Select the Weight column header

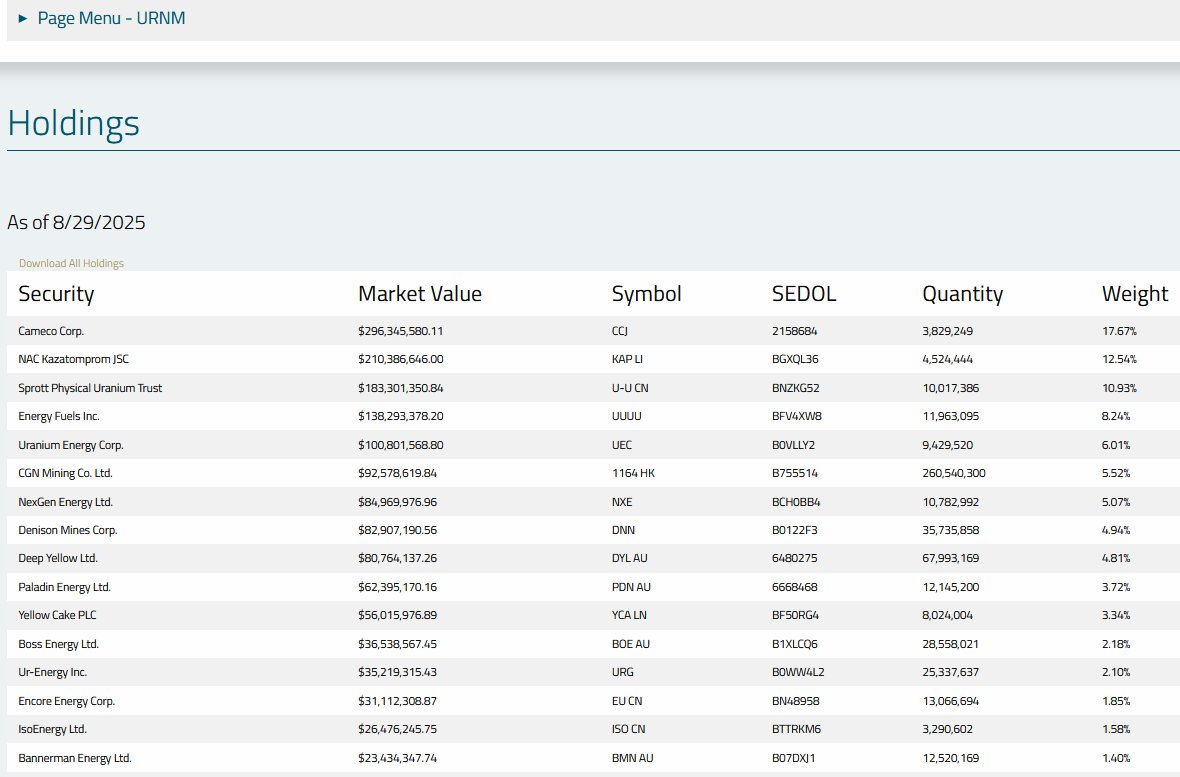click(x=1135, y=294)
